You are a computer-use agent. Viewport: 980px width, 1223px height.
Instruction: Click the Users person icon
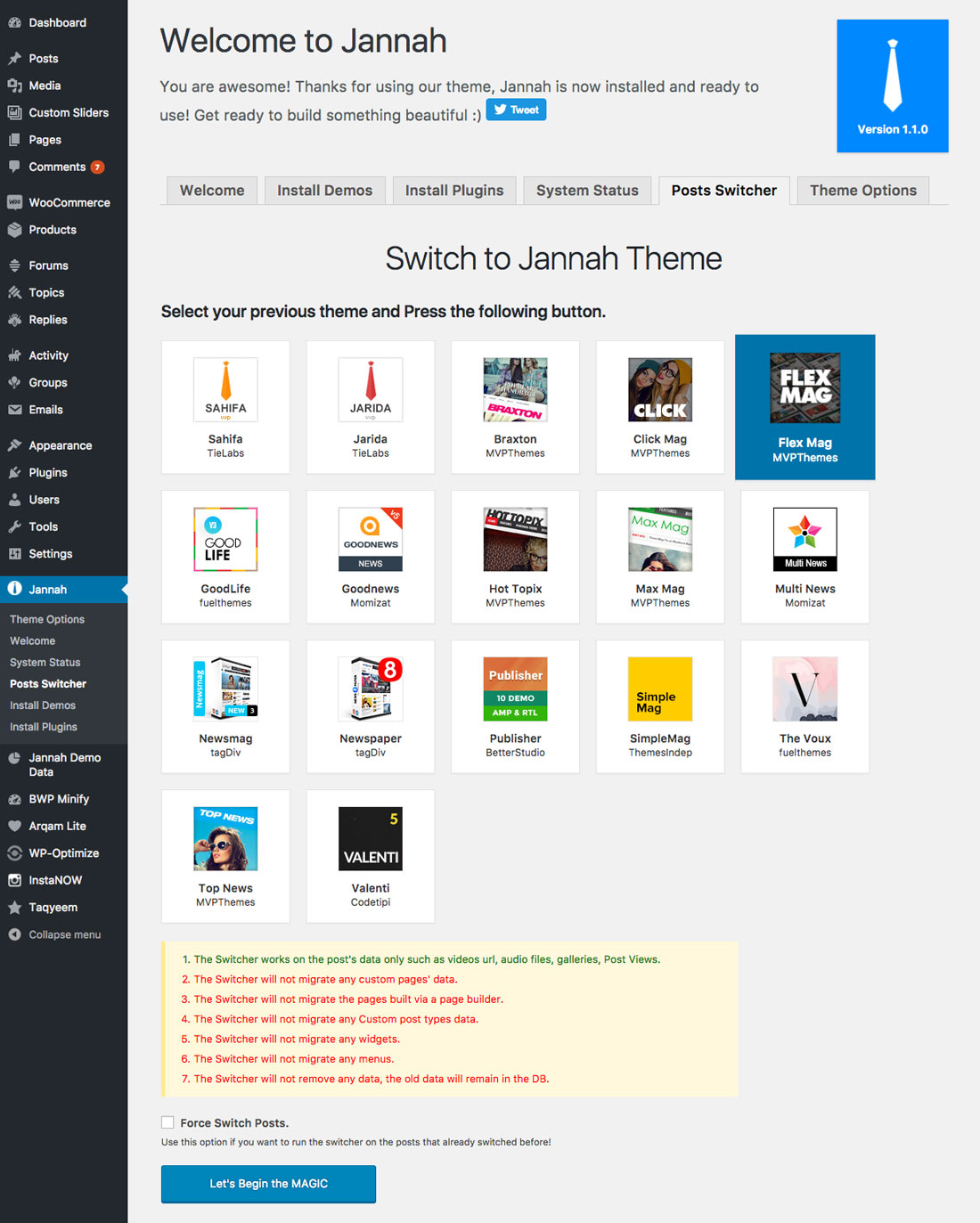click(x=14, y=500)
